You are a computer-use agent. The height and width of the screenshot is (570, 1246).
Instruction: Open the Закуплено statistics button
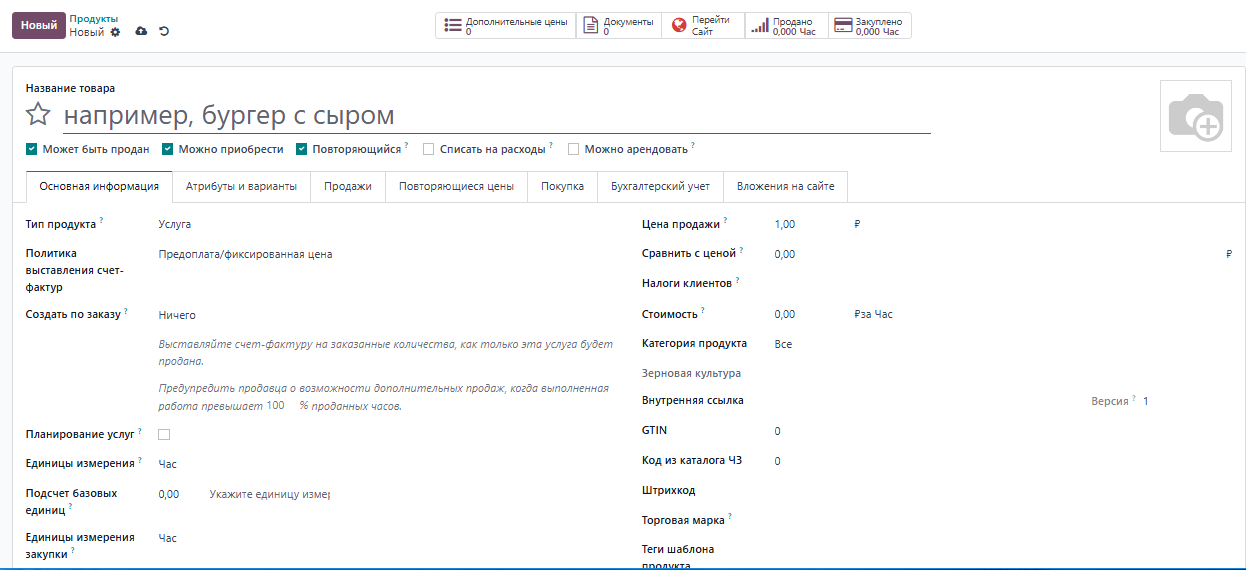(x=870, y=26)
